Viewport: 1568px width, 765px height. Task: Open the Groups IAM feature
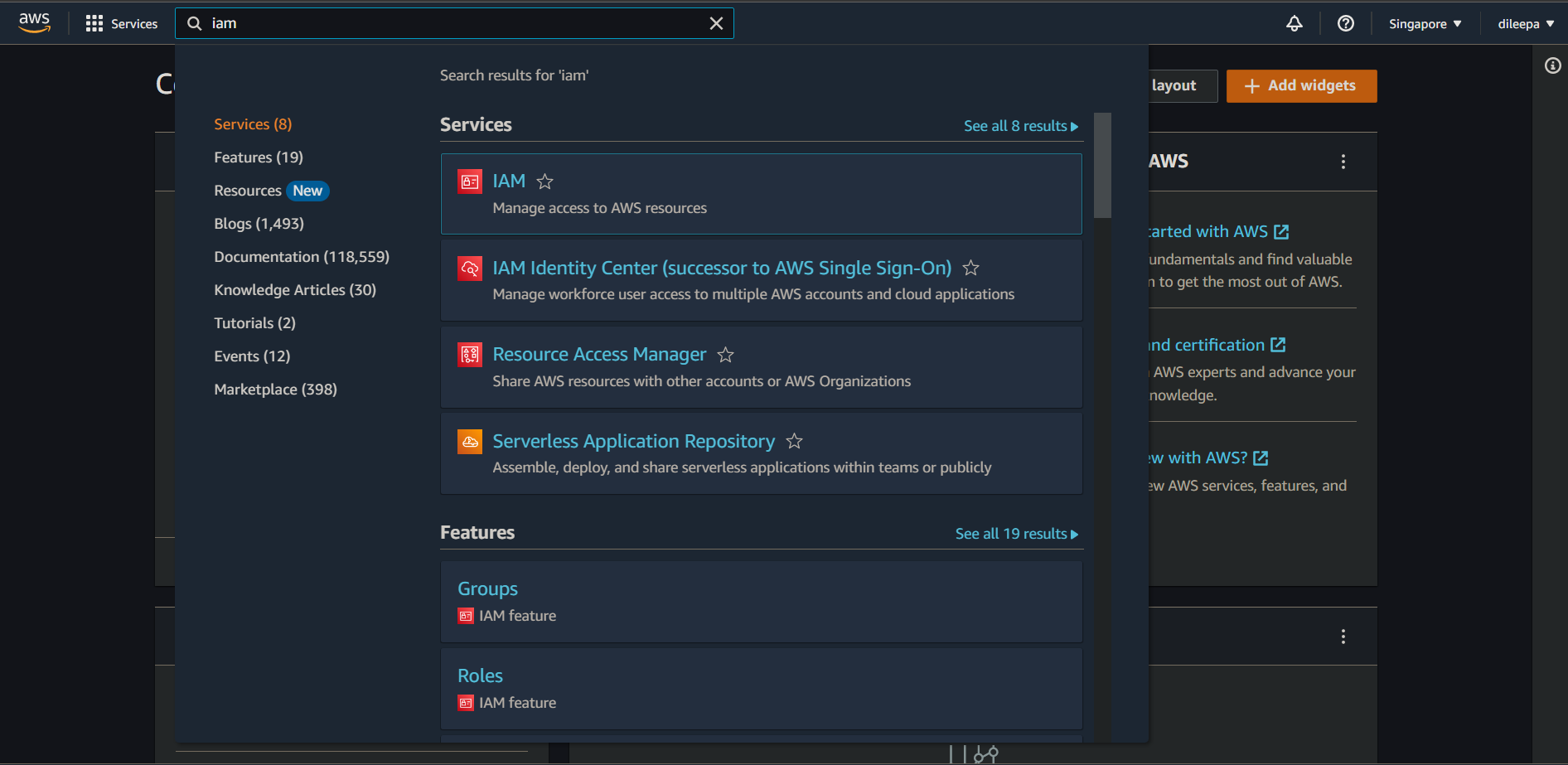(487, 588)
